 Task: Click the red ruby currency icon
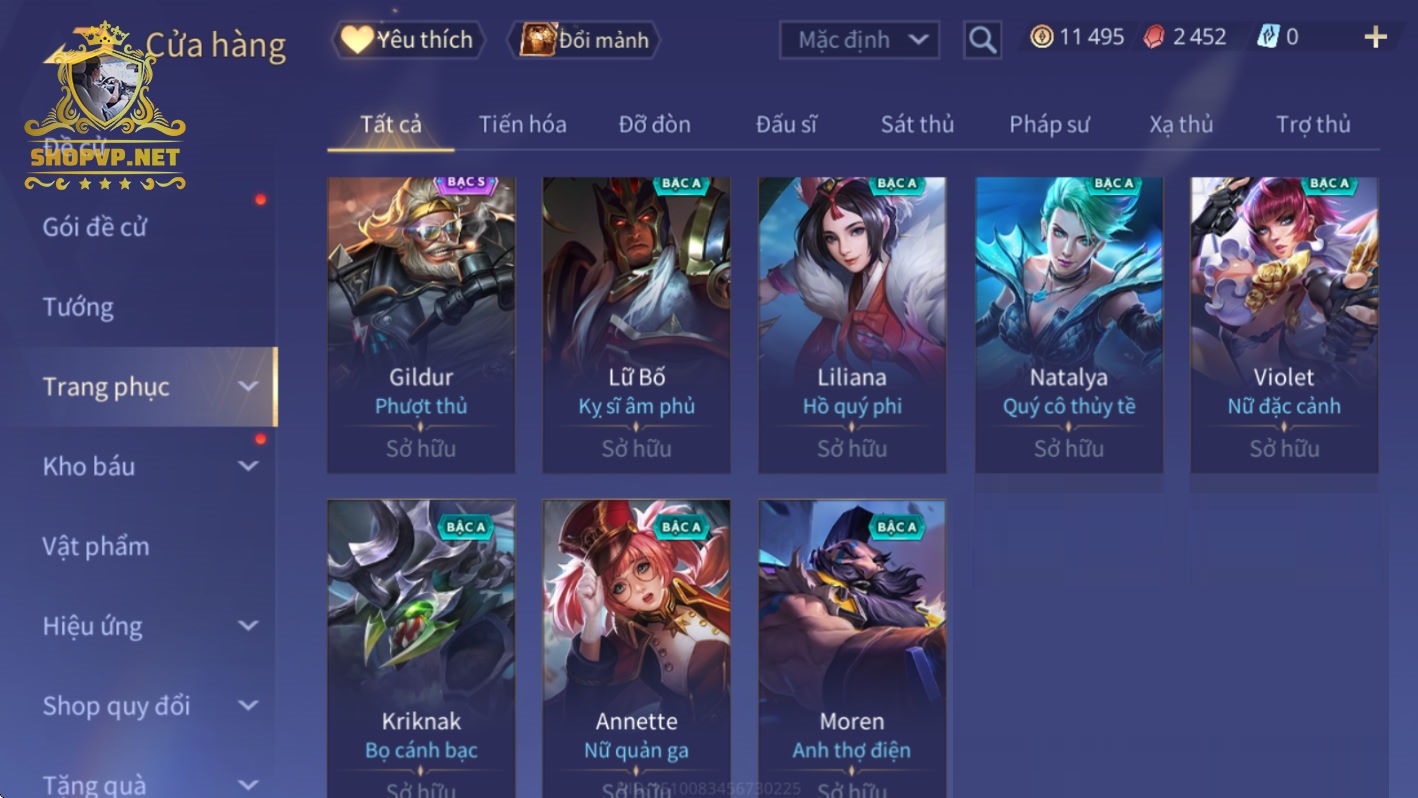(x=1154, y=37)
